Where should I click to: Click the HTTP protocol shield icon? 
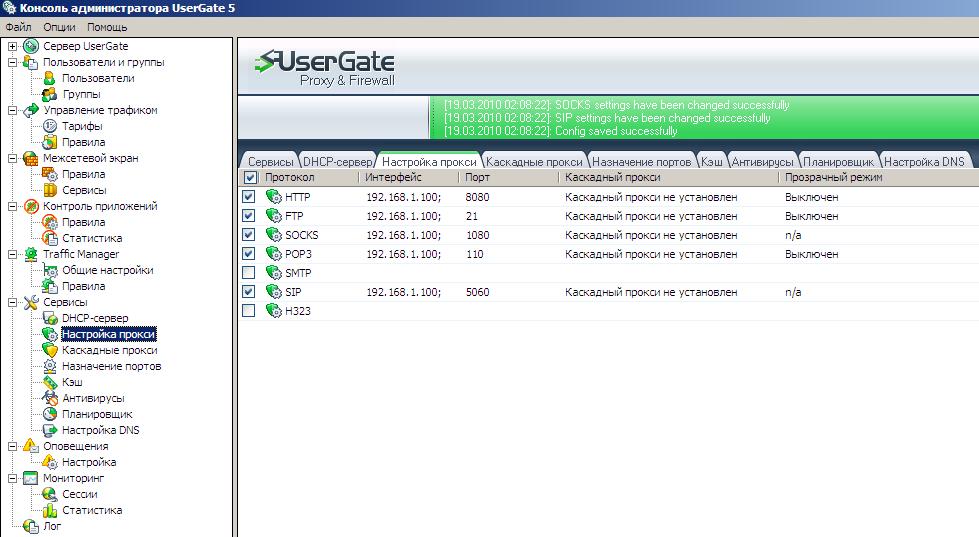point(273,197)
